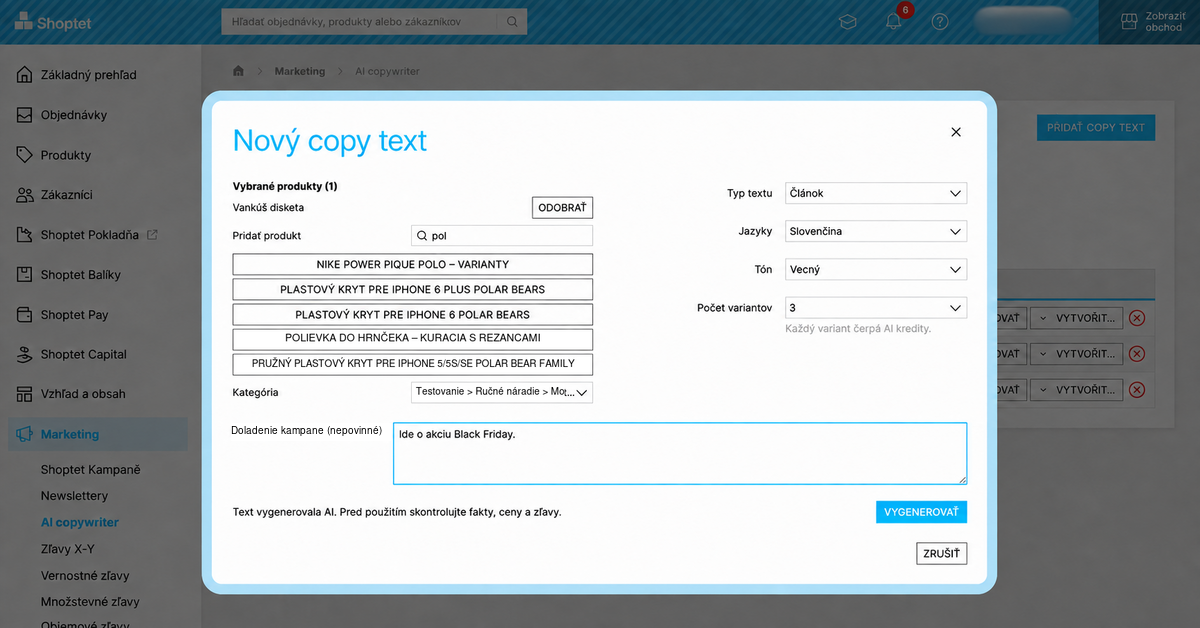Click the first red delete circle icon
This screenshot has width=1200, height=628.
(x=1137, y=318)
